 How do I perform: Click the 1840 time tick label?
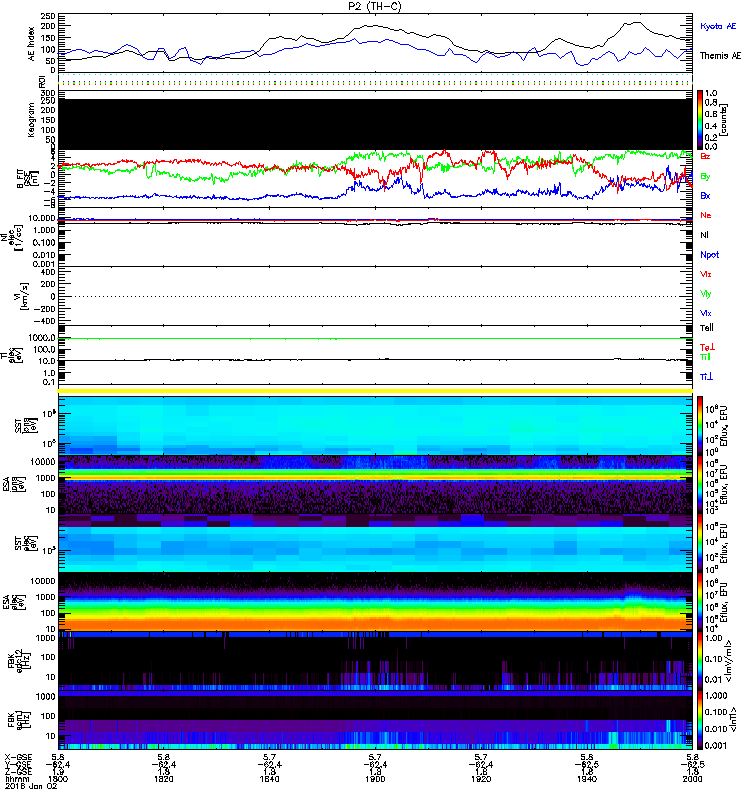269,779
